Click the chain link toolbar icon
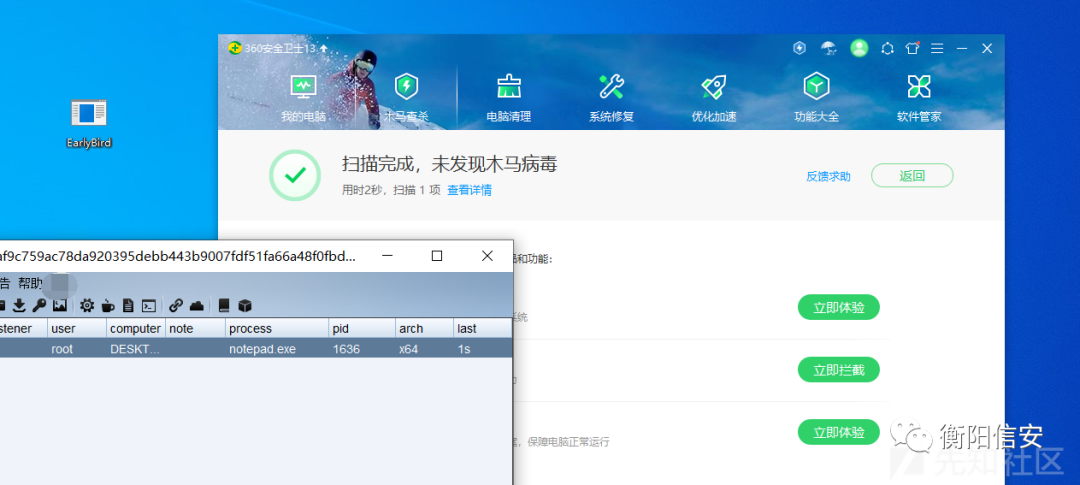 pyautogui.click(x=176, y=305)
